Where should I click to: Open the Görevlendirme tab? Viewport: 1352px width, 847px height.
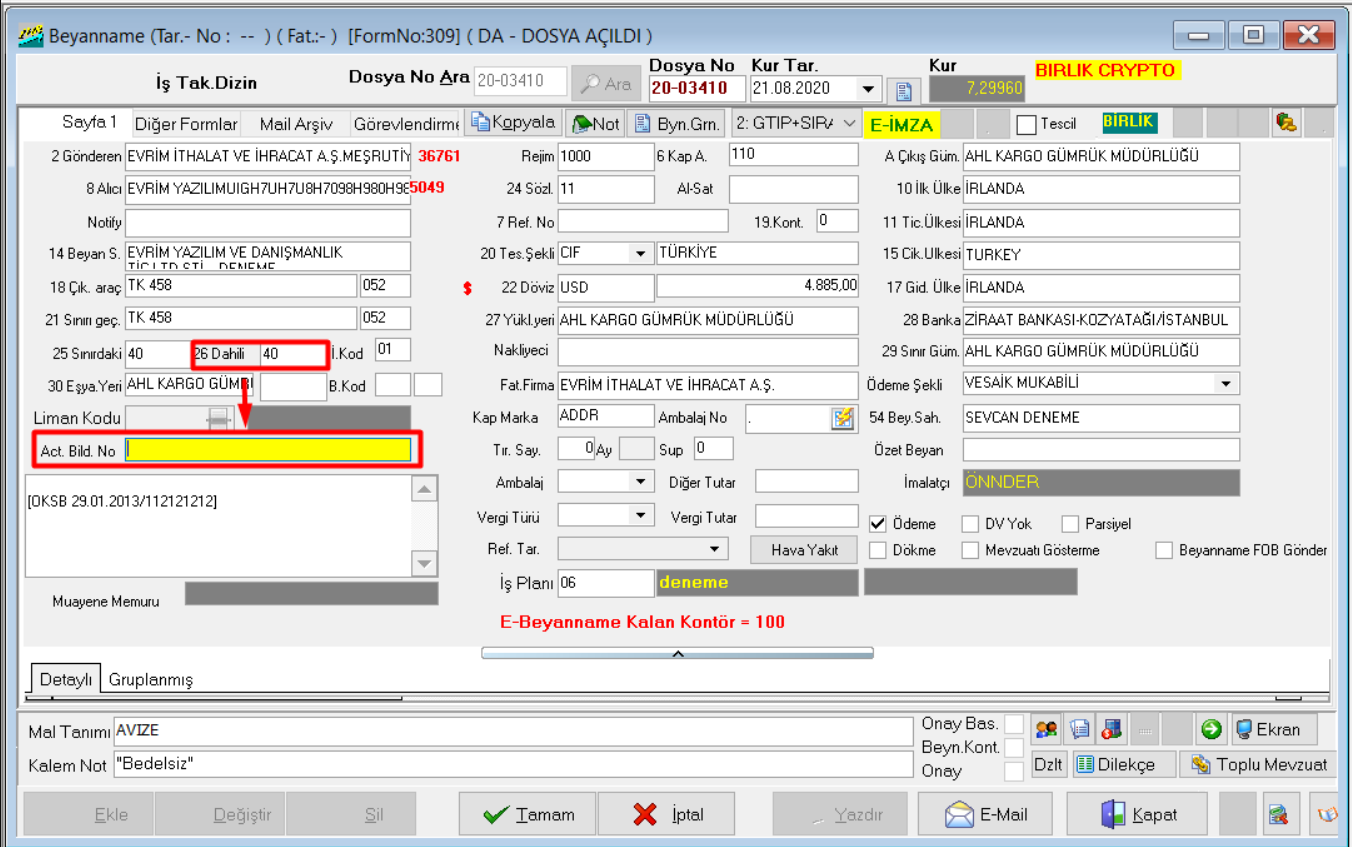tap(406, 124)
